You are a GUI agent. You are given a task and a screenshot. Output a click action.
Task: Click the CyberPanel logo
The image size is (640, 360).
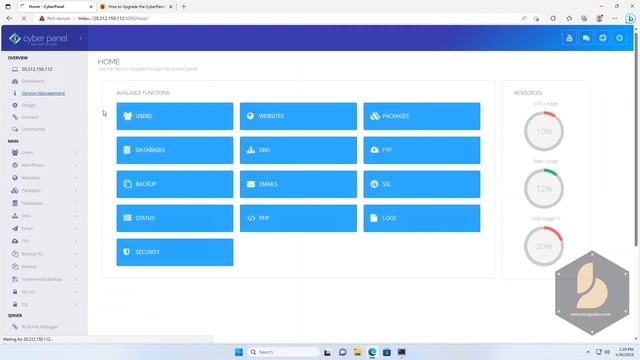pyautogui.click(x=38, y=38)
